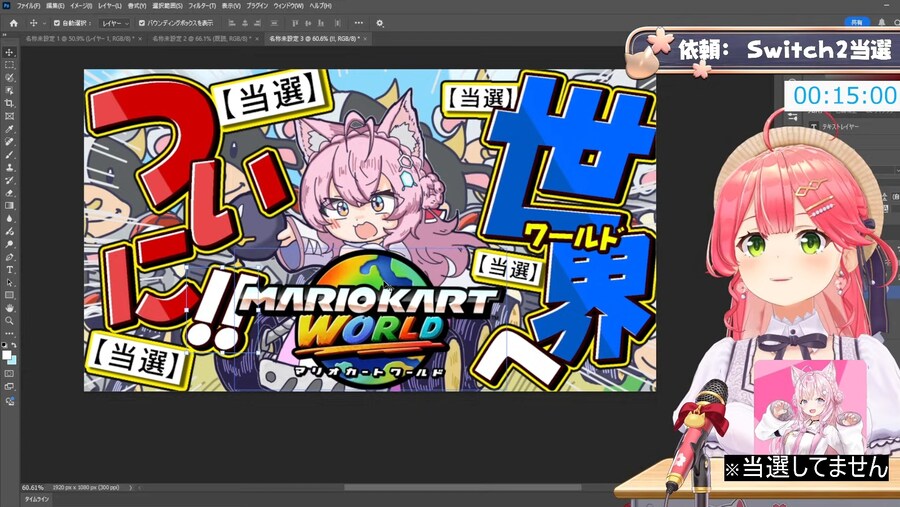Click the 60.61% zoom level field

tap(33, 487)
